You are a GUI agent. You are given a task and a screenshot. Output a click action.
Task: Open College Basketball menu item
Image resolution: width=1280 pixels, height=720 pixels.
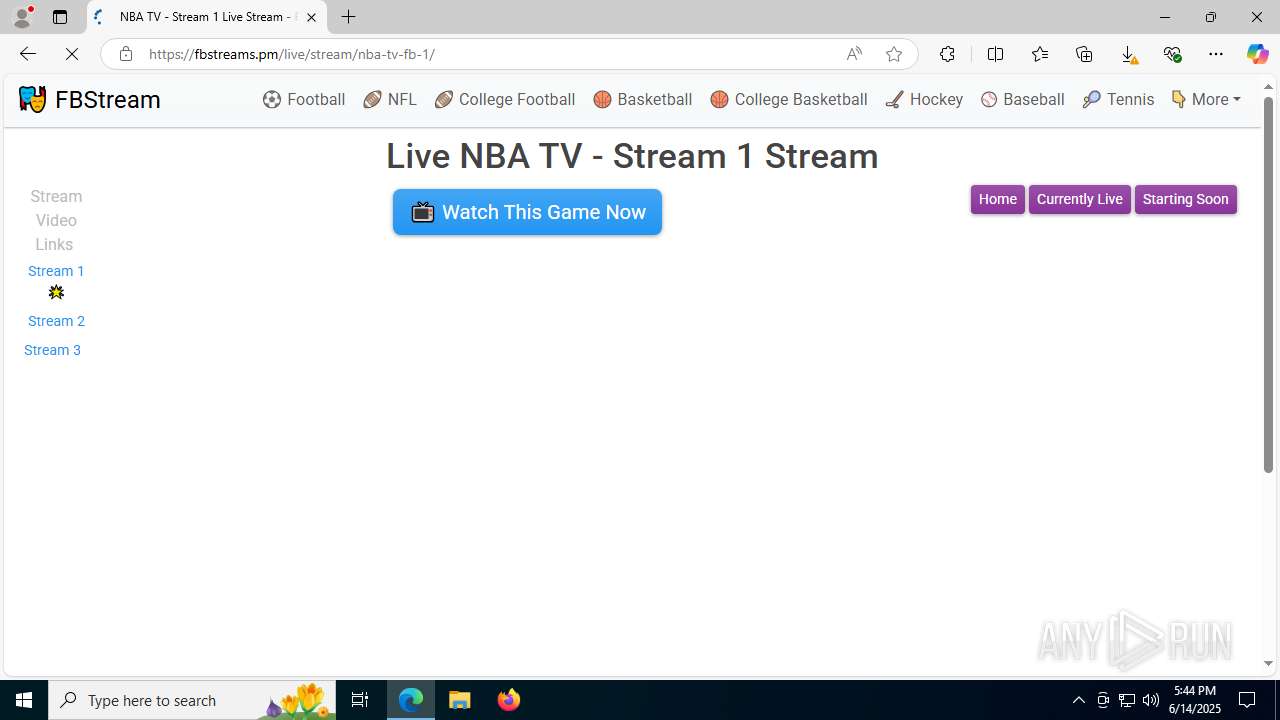(789, 99)
